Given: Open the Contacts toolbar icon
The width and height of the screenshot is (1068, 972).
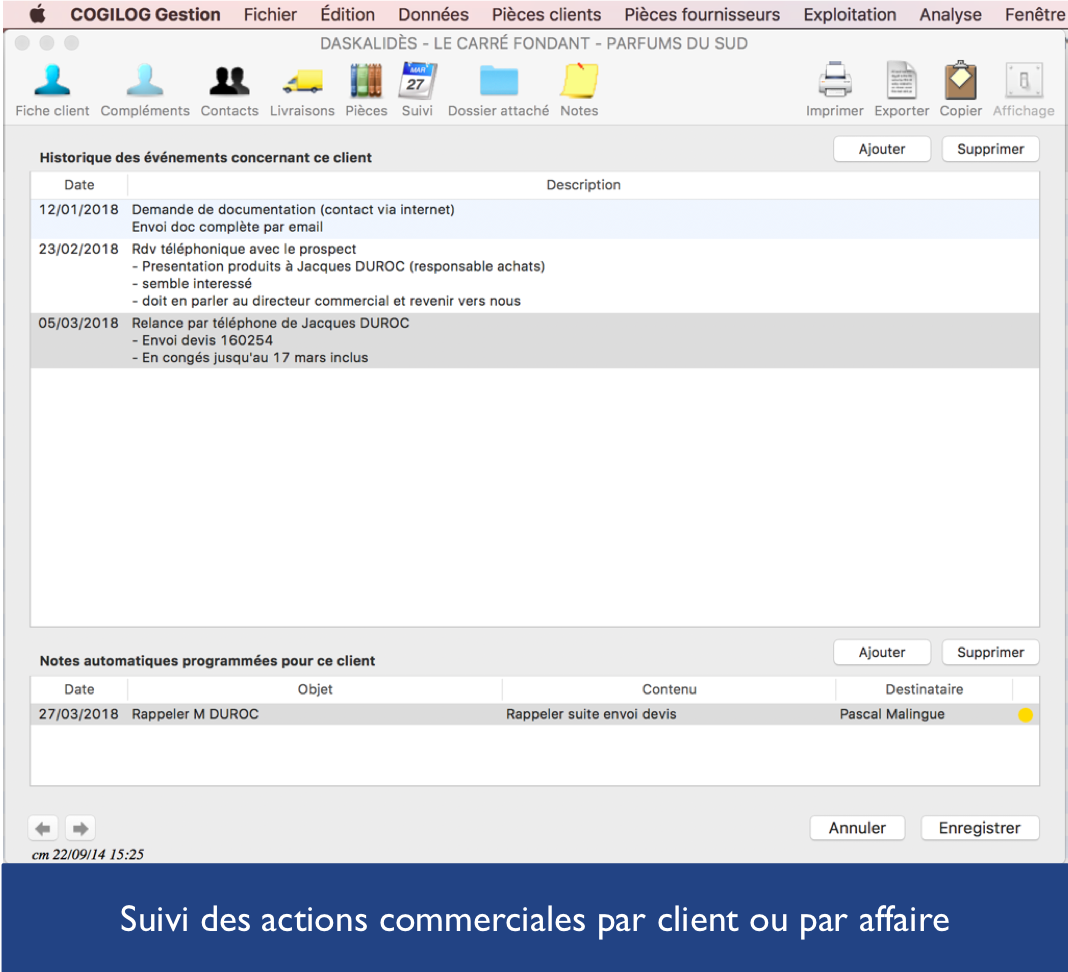Looking at the screenshot, I should [230, 81].
